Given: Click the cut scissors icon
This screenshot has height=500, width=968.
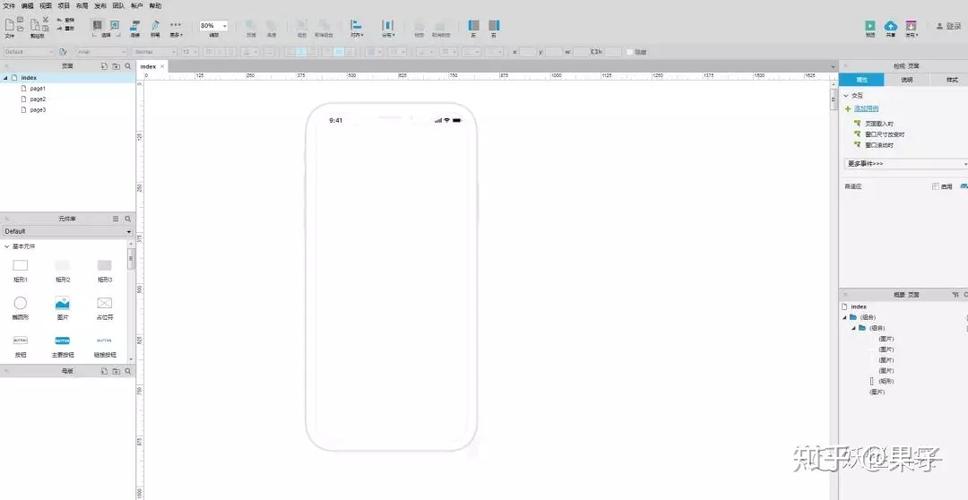Looking at the screenshot, I should click(46, 20).
